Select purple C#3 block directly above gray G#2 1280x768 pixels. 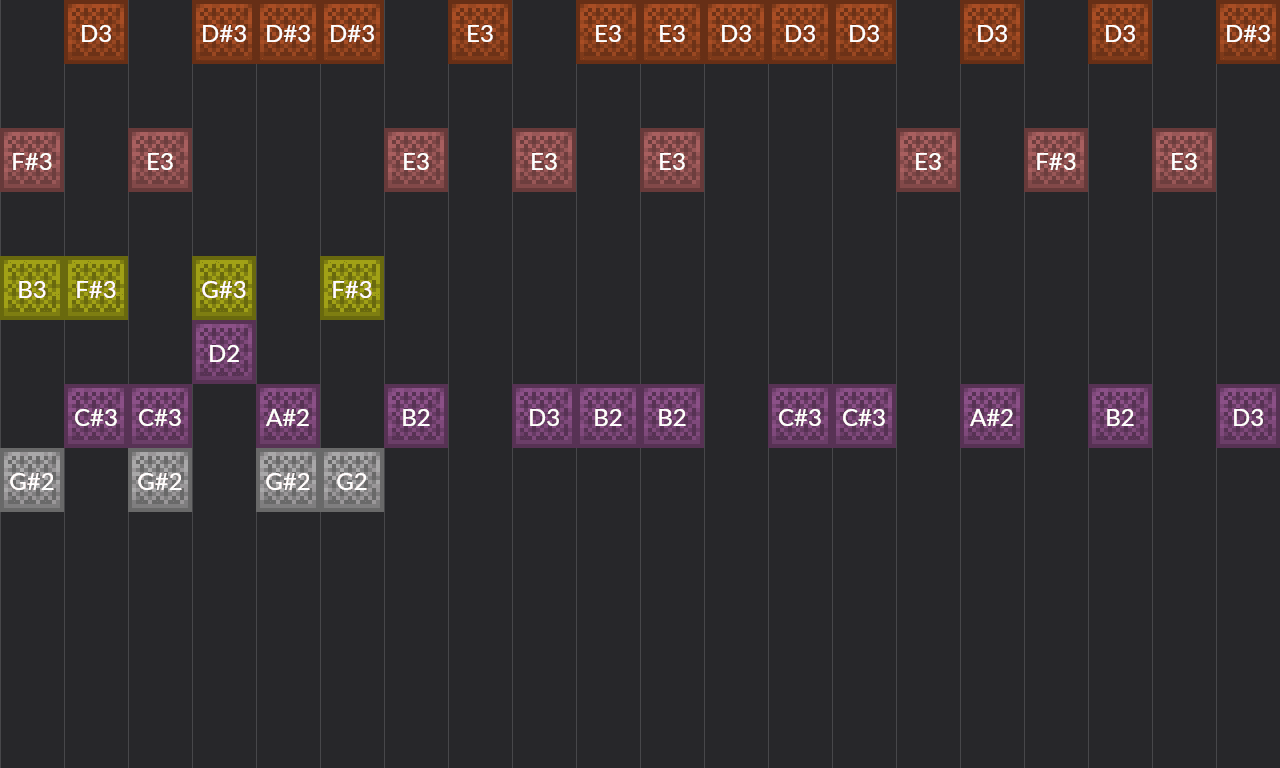(x=160, y=416)
